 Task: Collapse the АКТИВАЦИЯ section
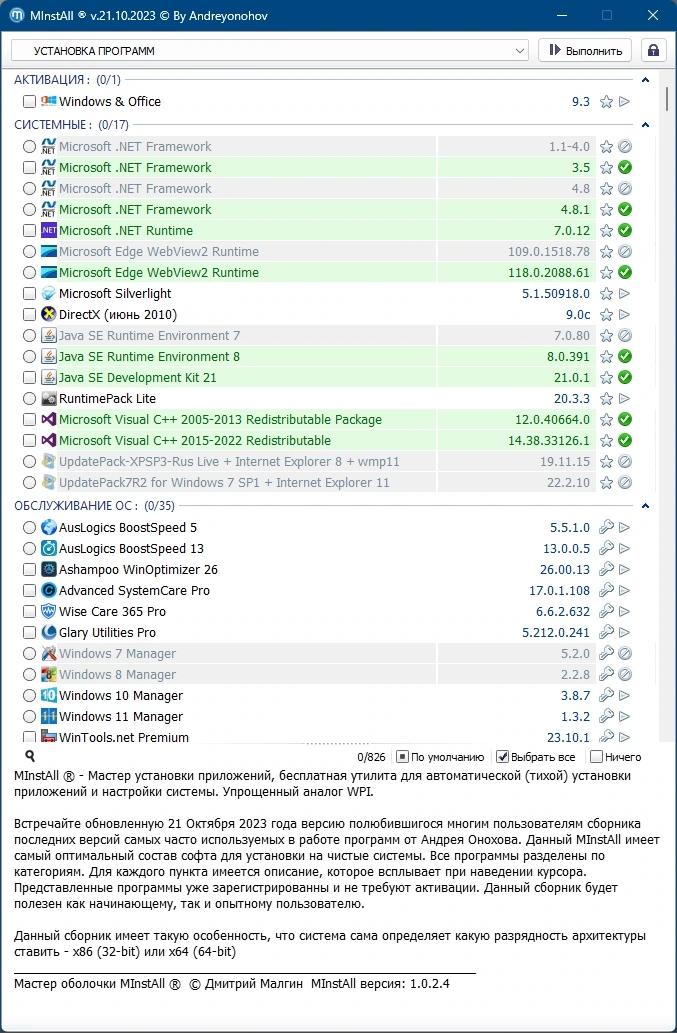point(645,80)
